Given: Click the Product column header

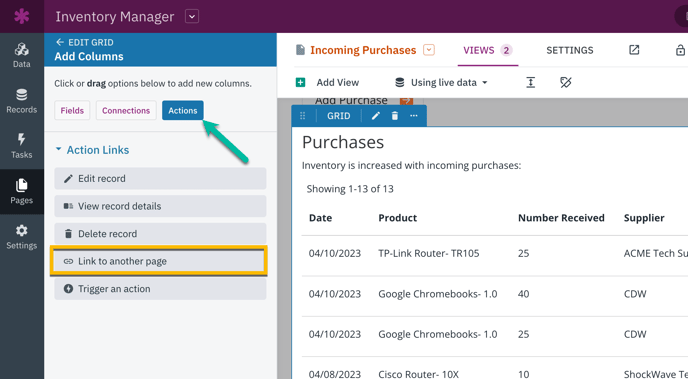Looking at the screenshot, I should pos(398,218).
